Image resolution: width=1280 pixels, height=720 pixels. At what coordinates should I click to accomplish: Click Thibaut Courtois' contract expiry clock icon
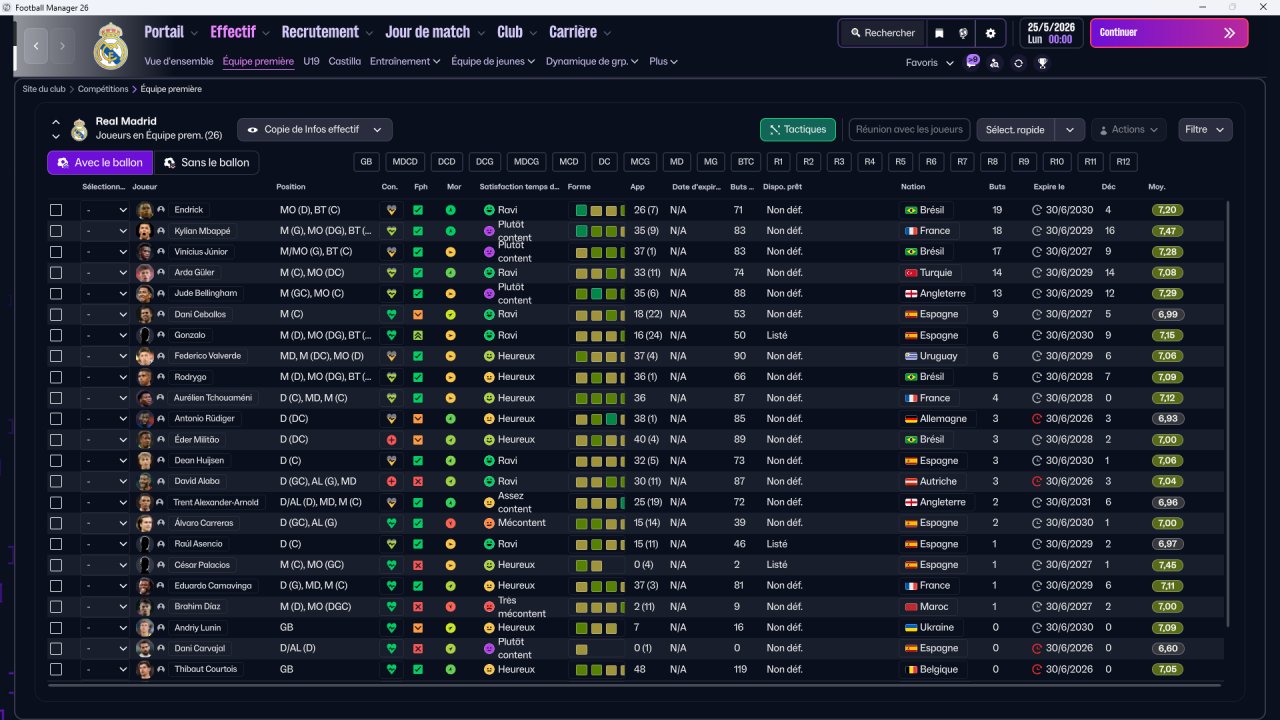(1037, 669)
